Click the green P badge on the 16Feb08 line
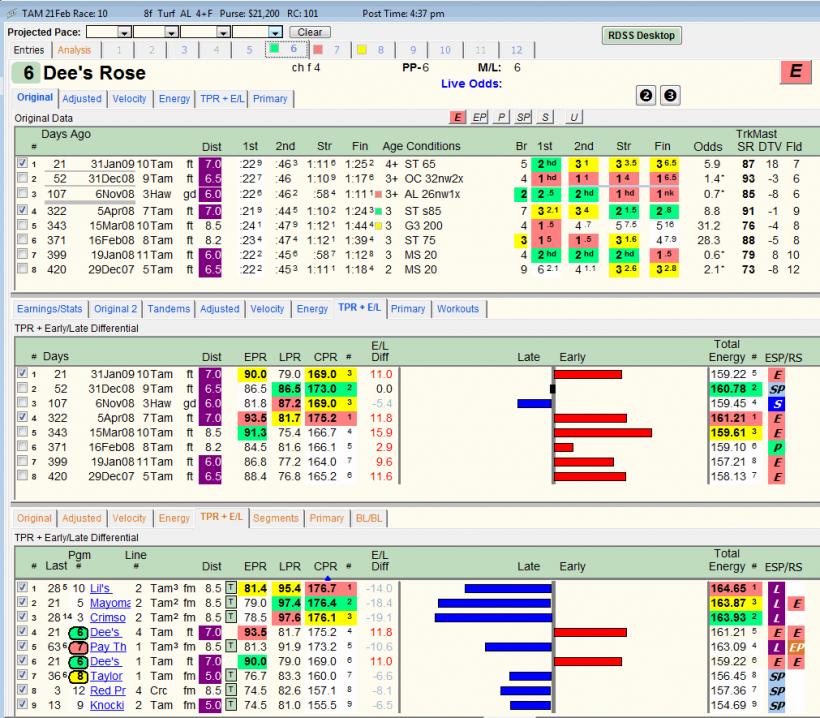 pos(777,448)
